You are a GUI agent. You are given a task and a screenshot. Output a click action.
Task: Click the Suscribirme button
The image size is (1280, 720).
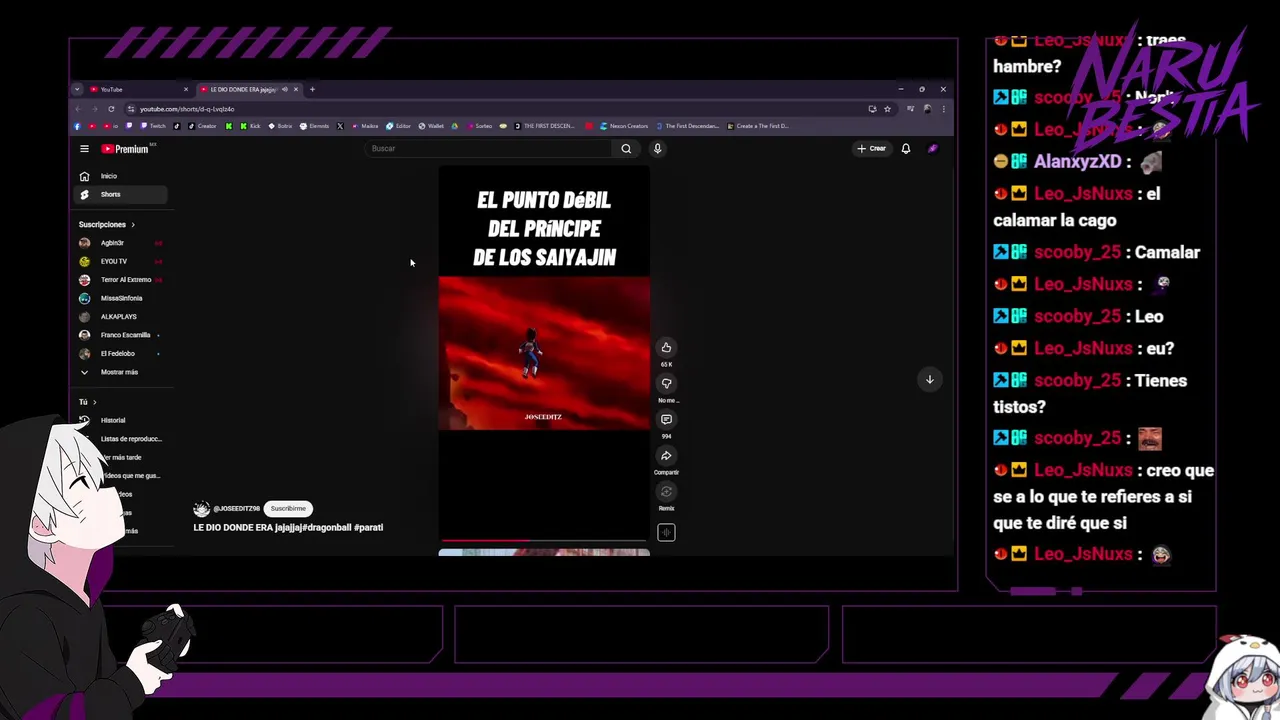(x=288, y=508)
